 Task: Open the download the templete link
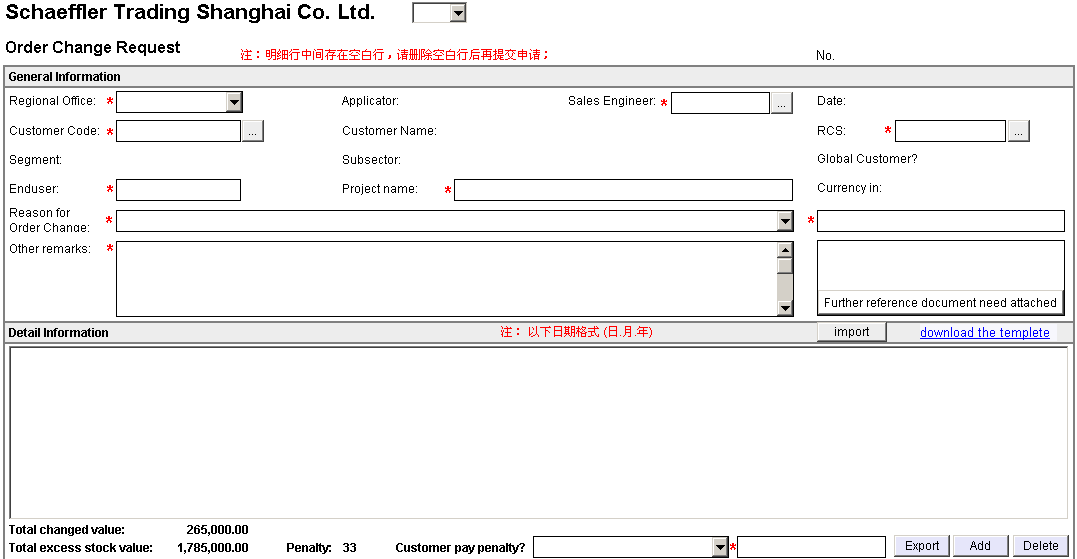point(984,333)
